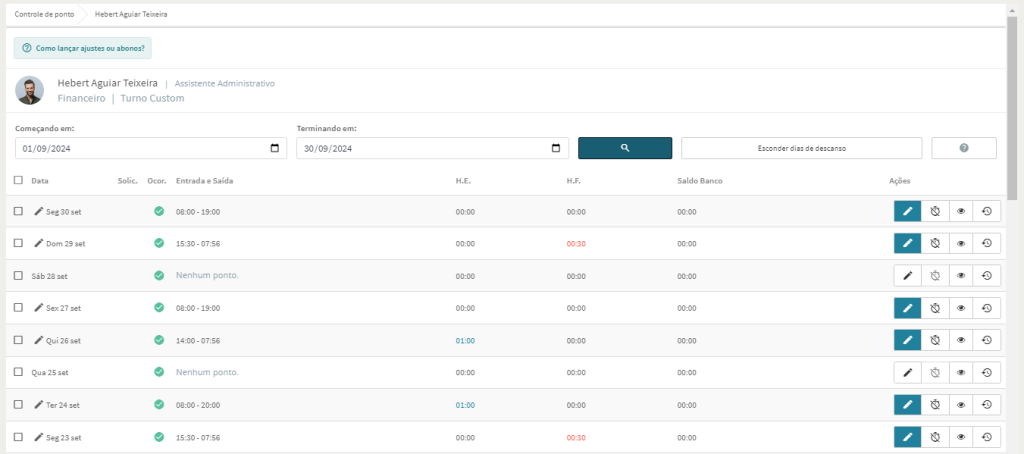This screenshot has width=1024, height=454.
Task: Select the Seg 23 set row checkbox
Action: click(x=18, y=437)
